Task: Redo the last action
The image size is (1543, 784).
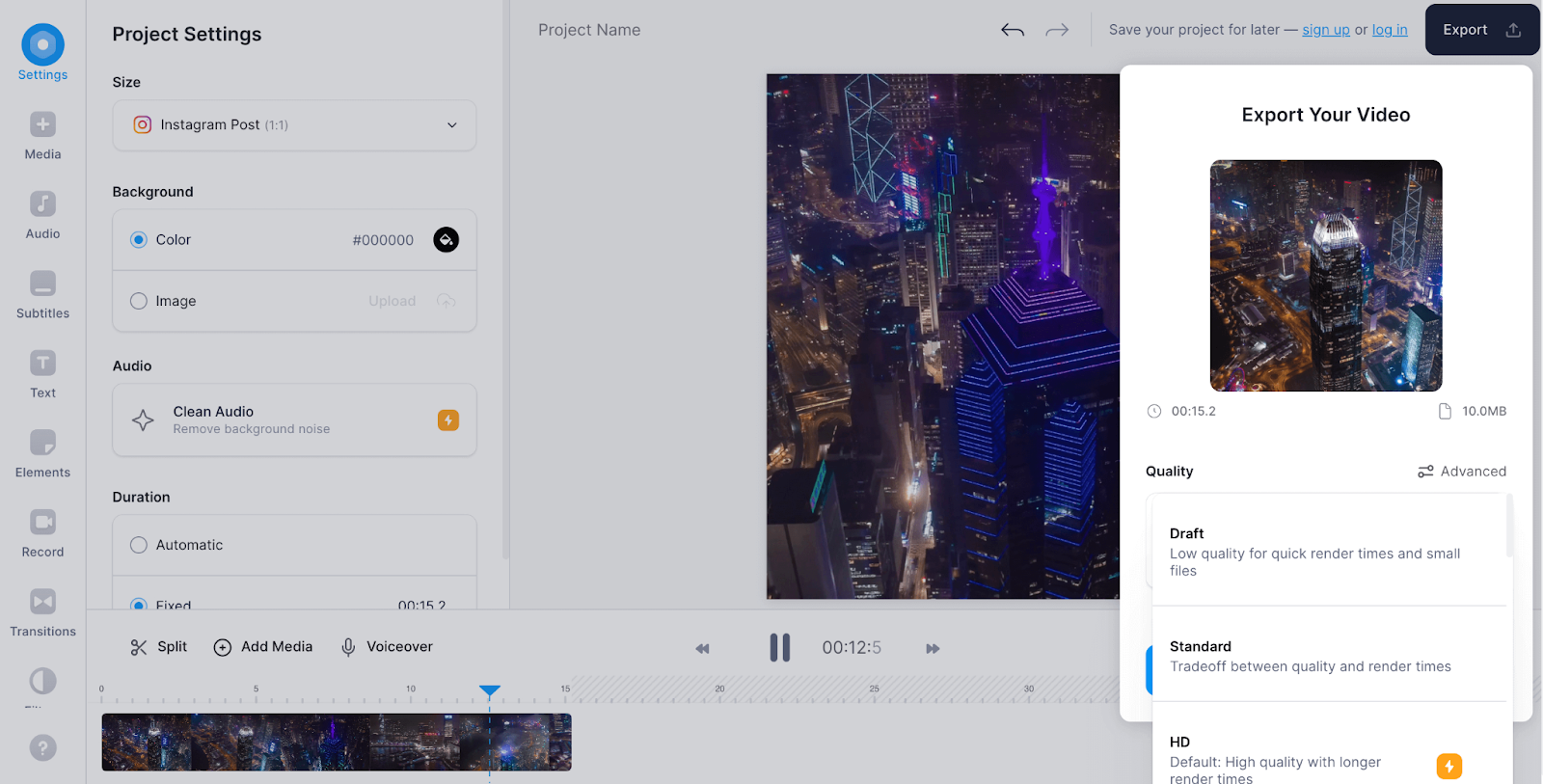Action: (1057, 30)
